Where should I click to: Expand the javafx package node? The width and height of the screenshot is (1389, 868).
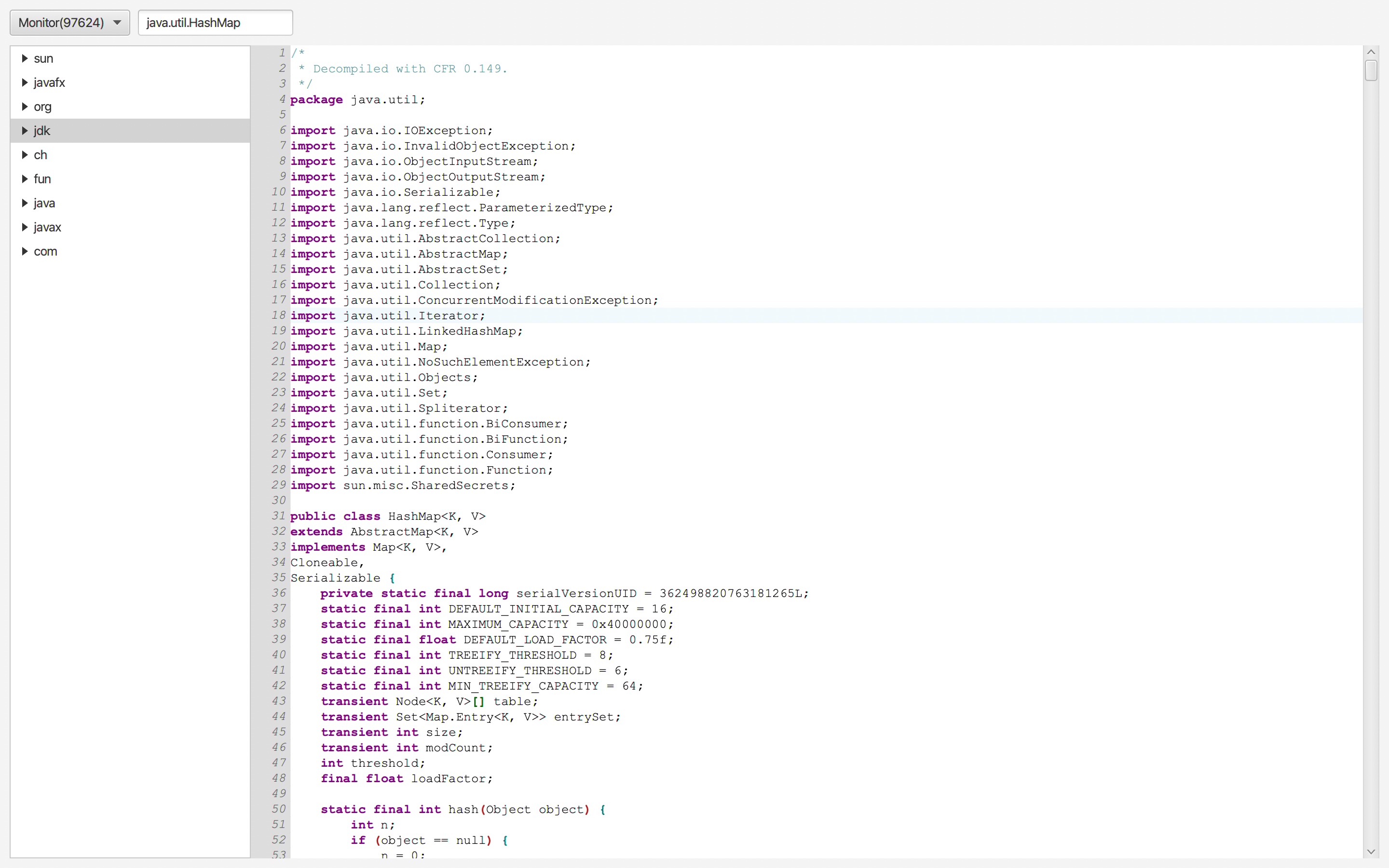click(x=25, y=82)
